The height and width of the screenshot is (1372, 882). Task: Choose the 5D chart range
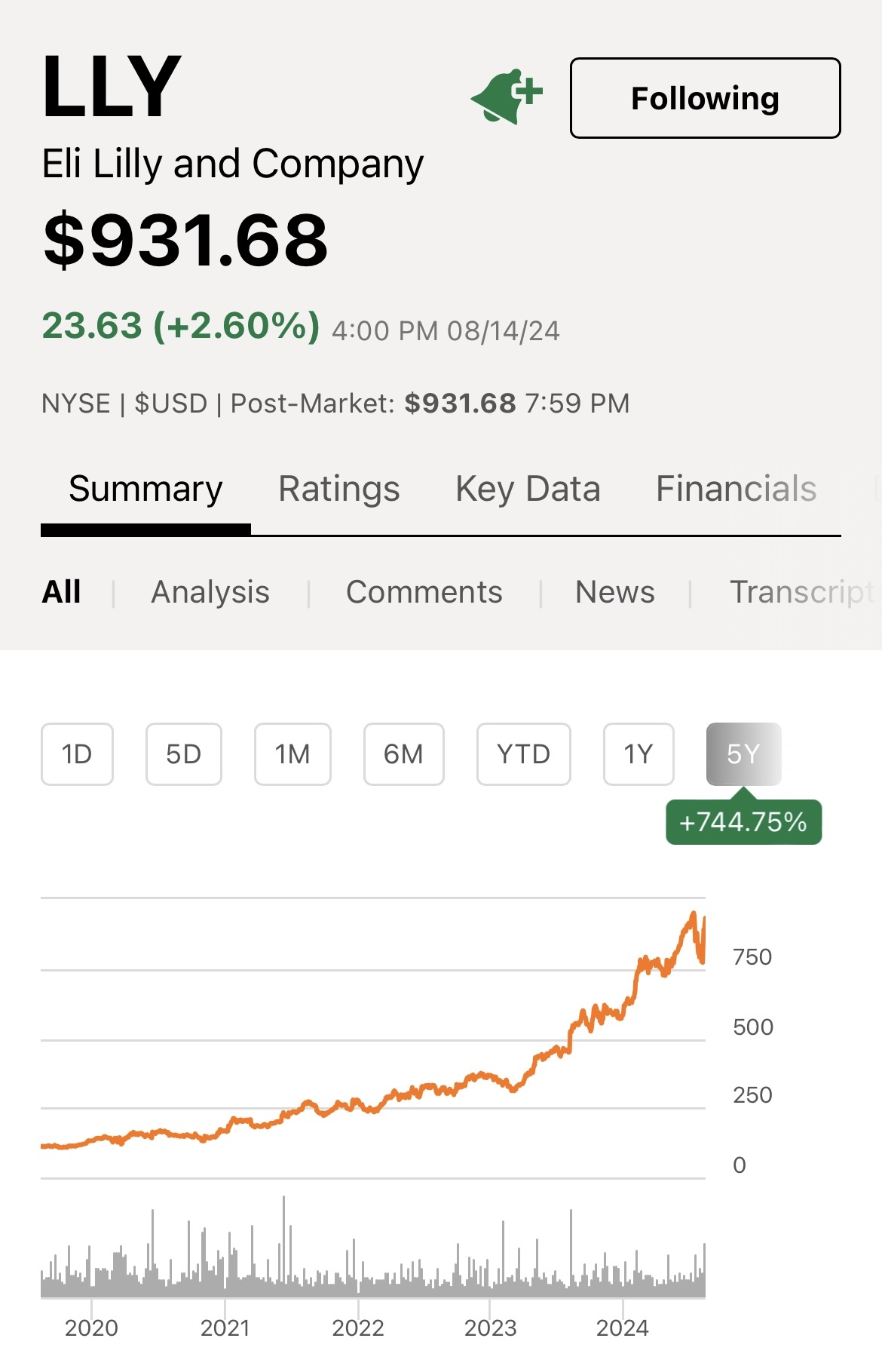[183, 754]
